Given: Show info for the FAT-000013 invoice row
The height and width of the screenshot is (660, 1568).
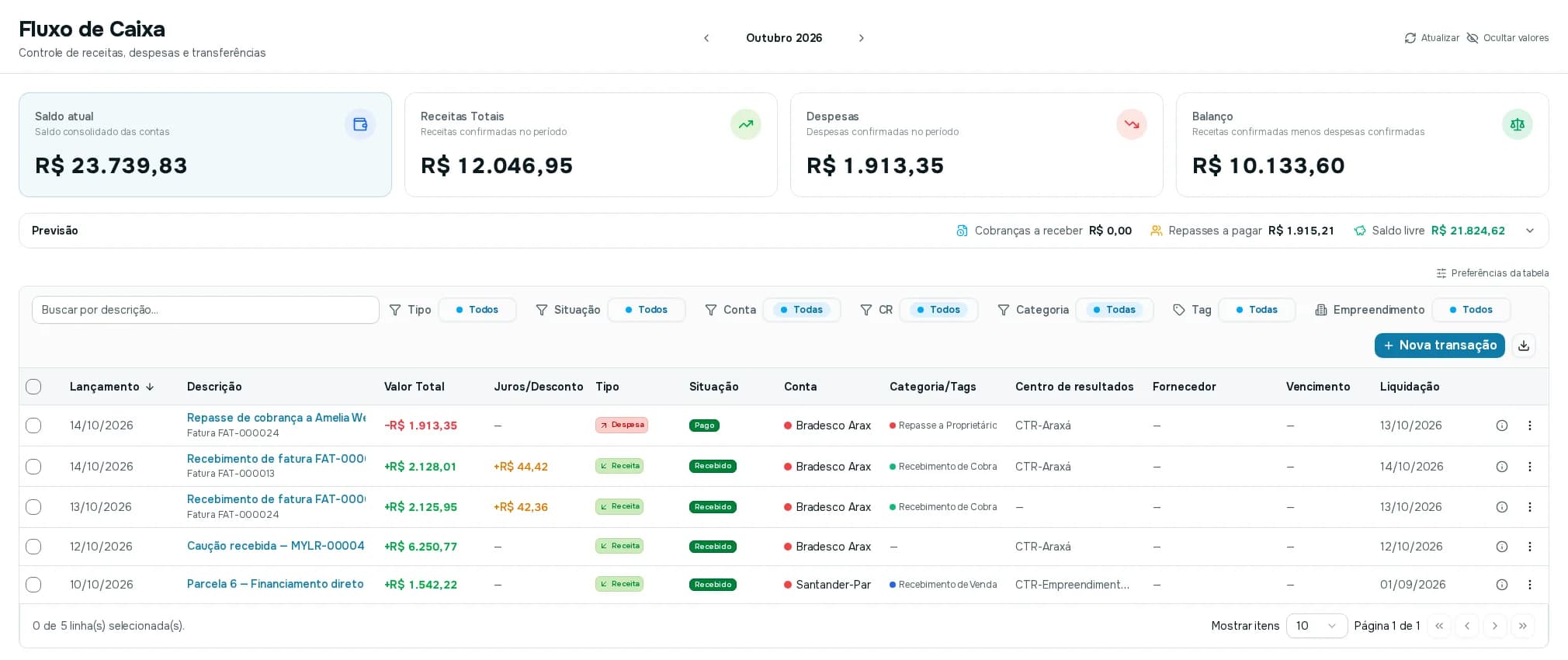Looking at the screenshot, I should [x=1502, y=467].
